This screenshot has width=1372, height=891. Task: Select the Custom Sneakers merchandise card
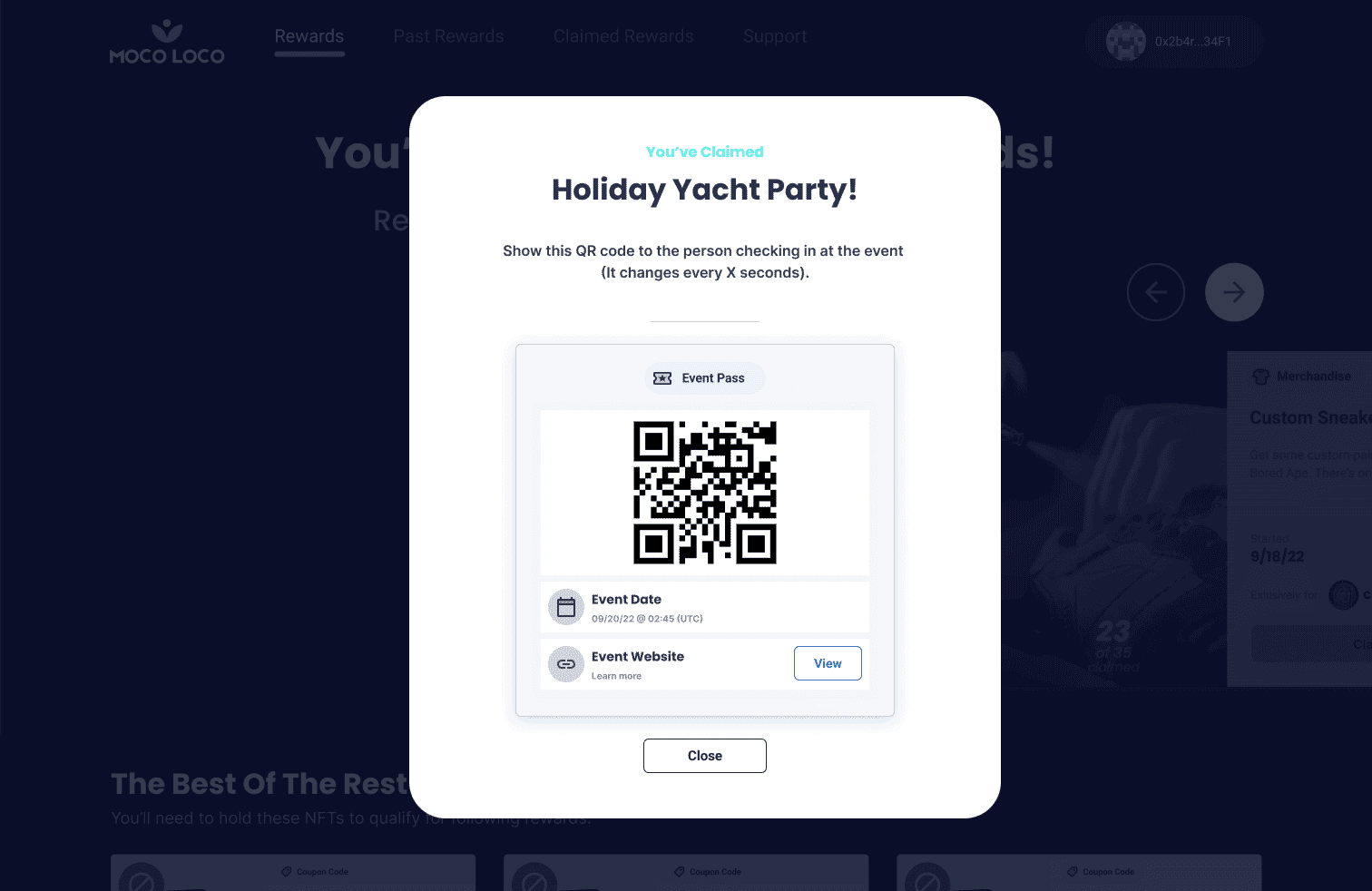1299,518
